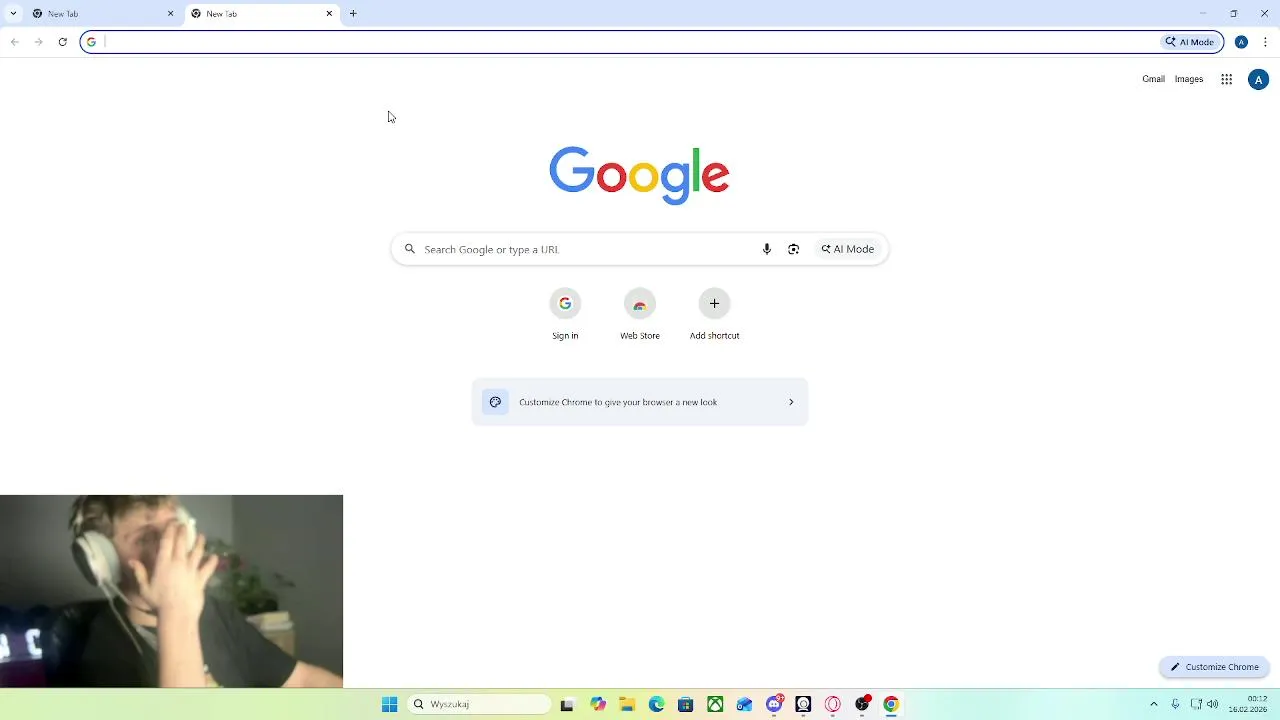Start voice search with microphone
This screenshot has width=1280, height=720.
click(x=767, y=249)
